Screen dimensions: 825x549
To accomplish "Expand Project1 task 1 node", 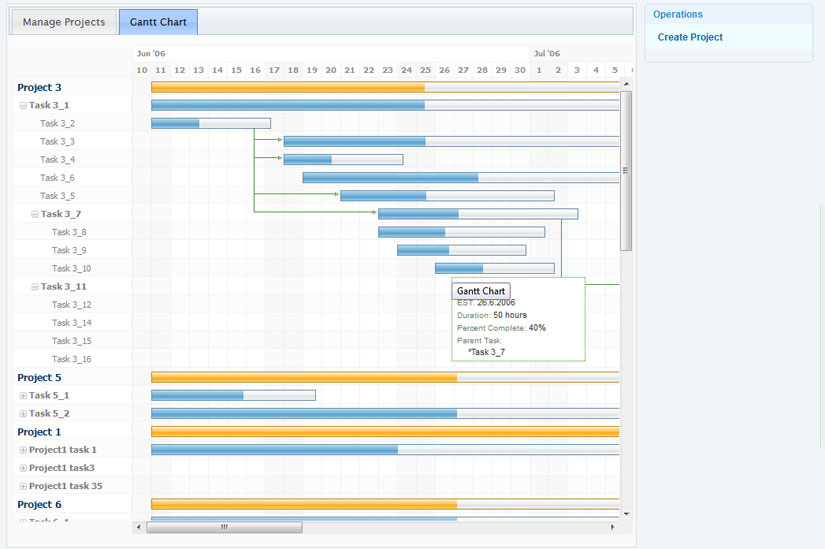I will coord(23,450).
